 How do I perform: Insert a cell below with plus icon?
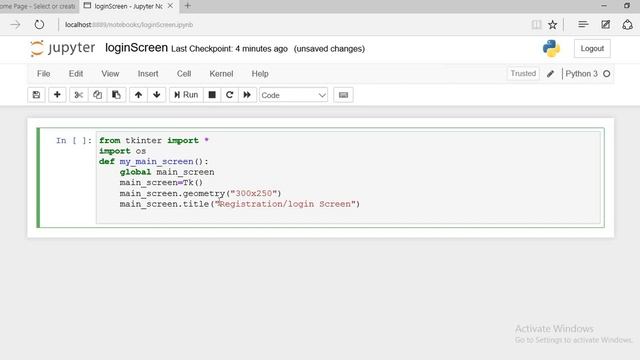[x=57, y=95]
